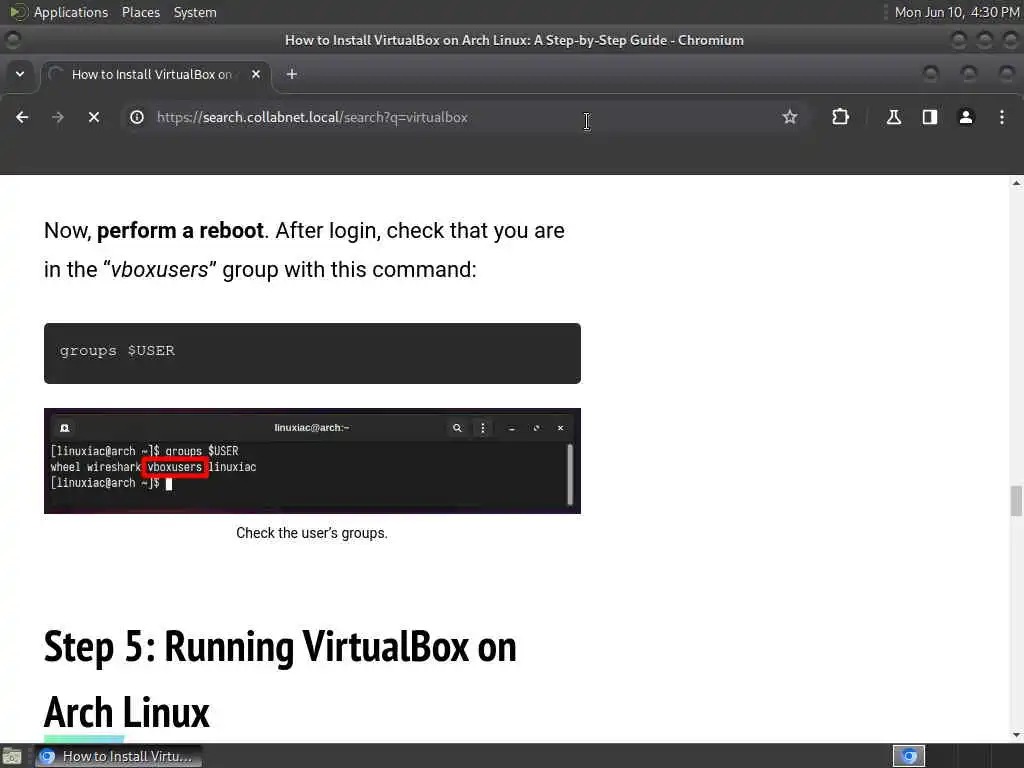Image resolution: width=1024 pixels, height=768 pixels.
Task: Click workspace switcher Chromium icon
Action: 908,756
